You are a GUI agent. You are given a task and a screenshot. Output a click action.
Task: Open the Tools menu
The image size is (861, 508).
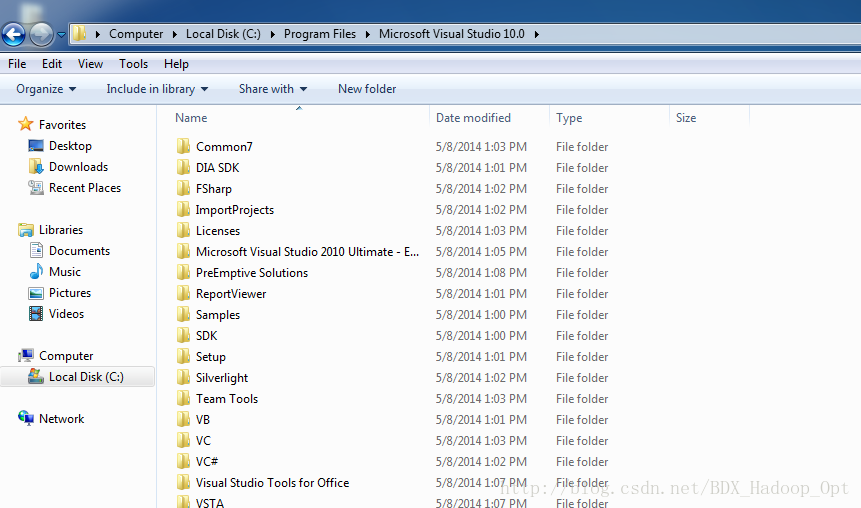point(133,64)
